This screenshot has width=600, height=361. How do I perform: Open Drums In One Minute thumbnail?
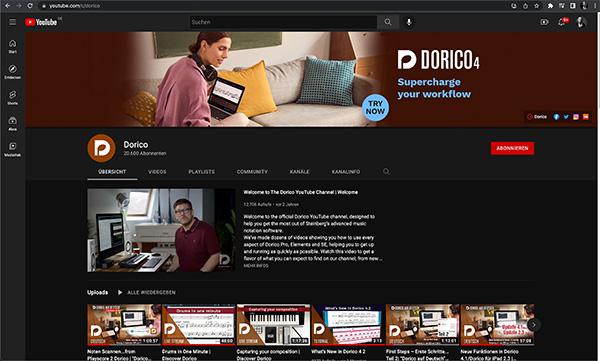[x=199, y=325]
